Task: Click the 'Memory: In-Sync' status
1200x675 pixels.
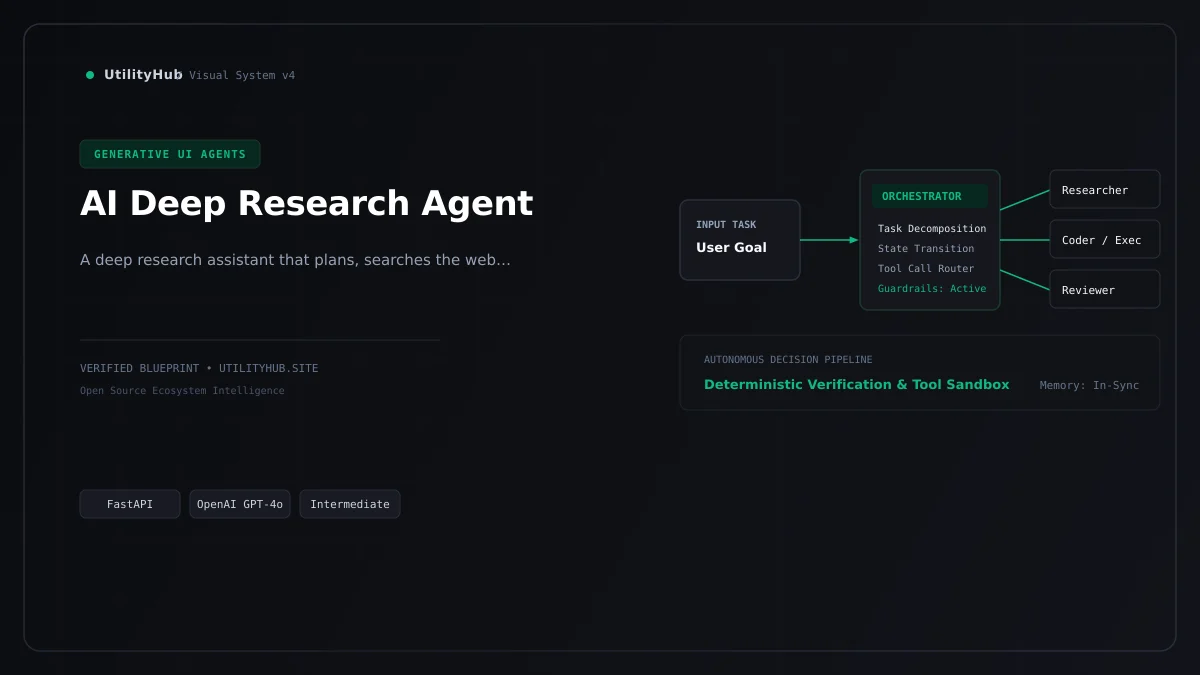Action: pos(1089,386)
